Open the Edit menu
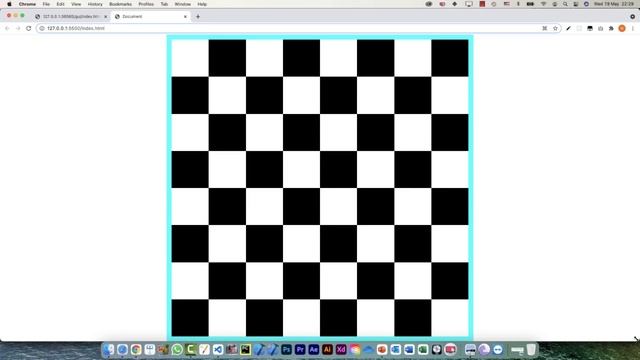 tap(60, 4)
